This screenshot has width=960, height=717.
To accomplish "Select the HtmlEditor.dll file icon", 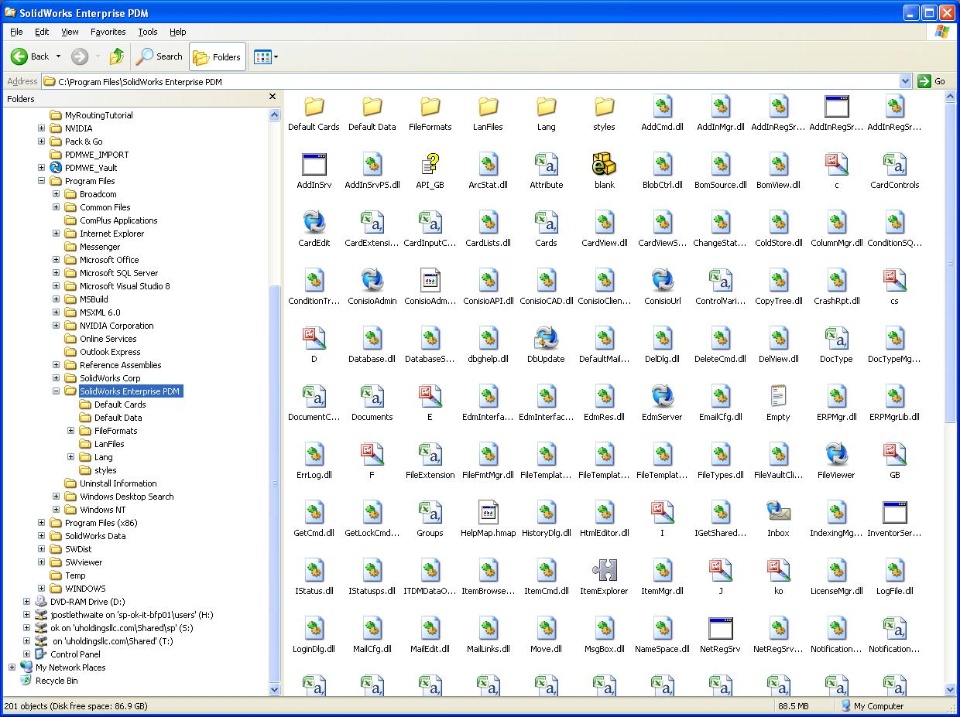I will pyautogui.click(x=604, y=512).
